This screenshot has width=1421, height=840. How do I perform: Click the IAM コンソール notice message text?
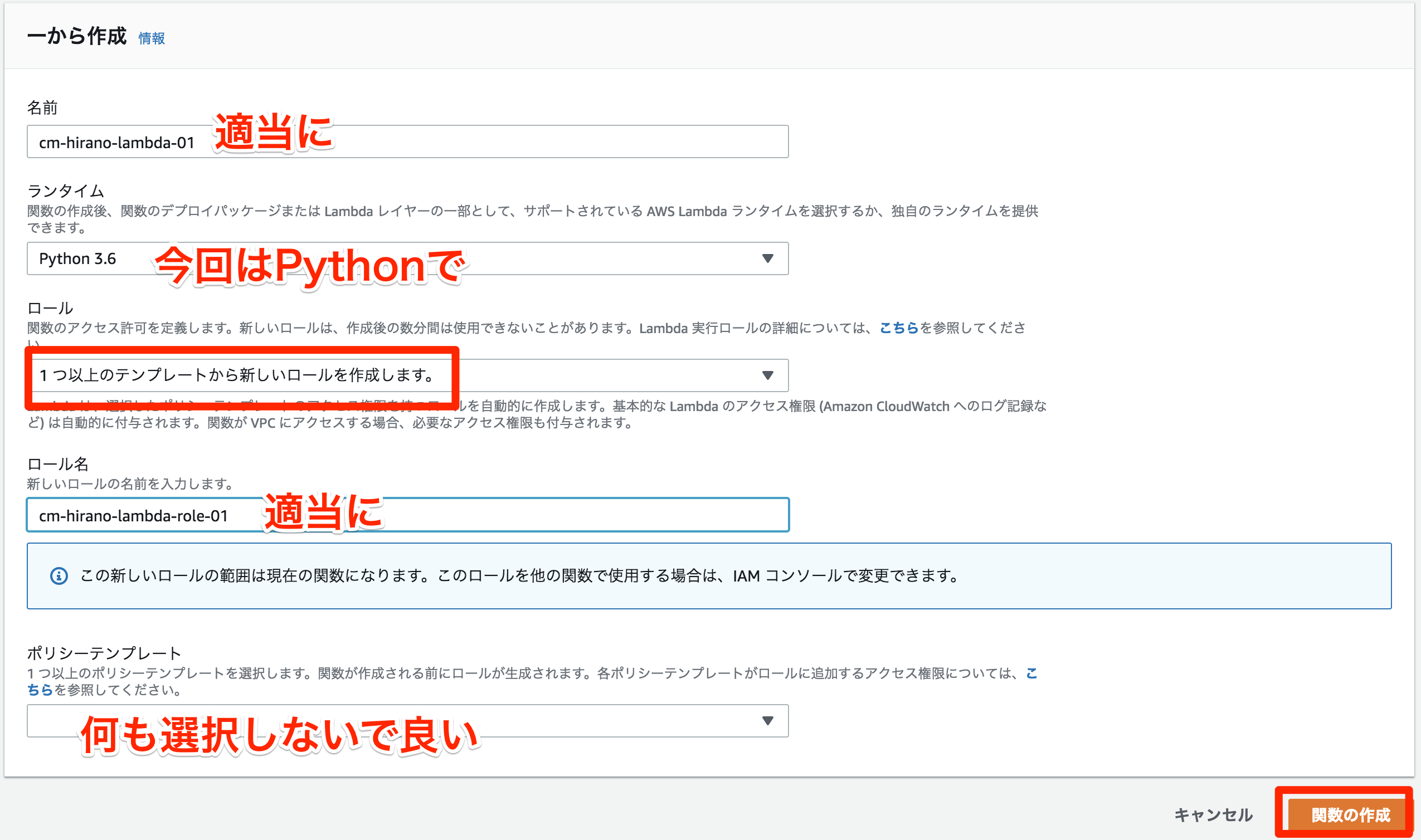coord(519,575)
